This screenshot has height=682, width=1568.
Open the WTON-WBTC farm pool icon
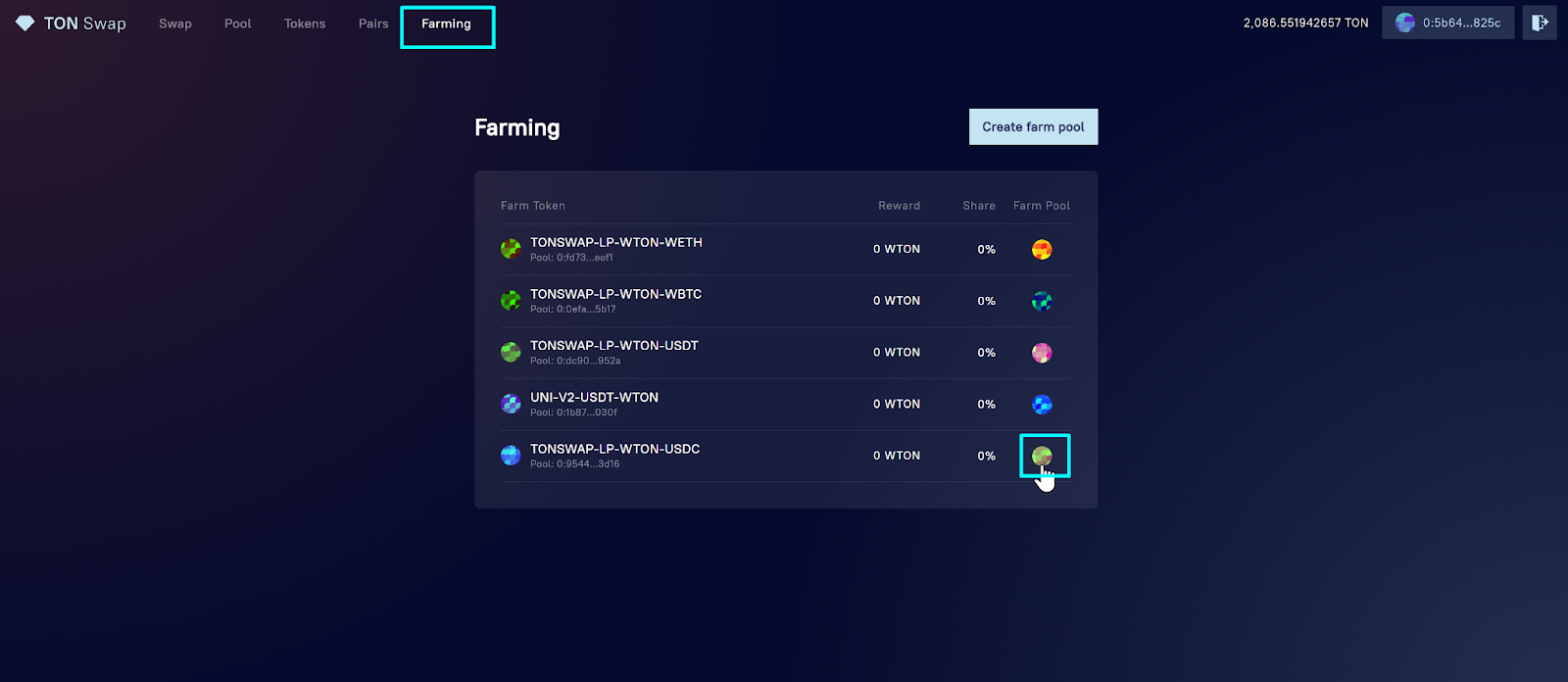[1042, 301]
